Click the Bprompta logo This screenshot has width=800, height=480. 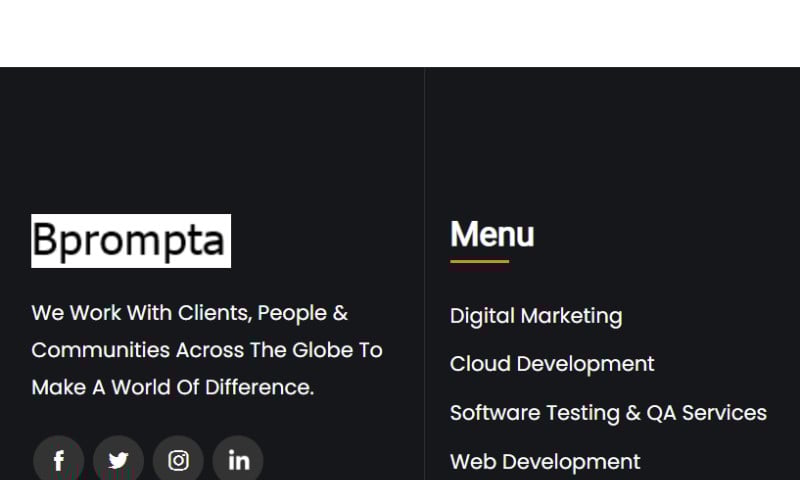(131, 241)
